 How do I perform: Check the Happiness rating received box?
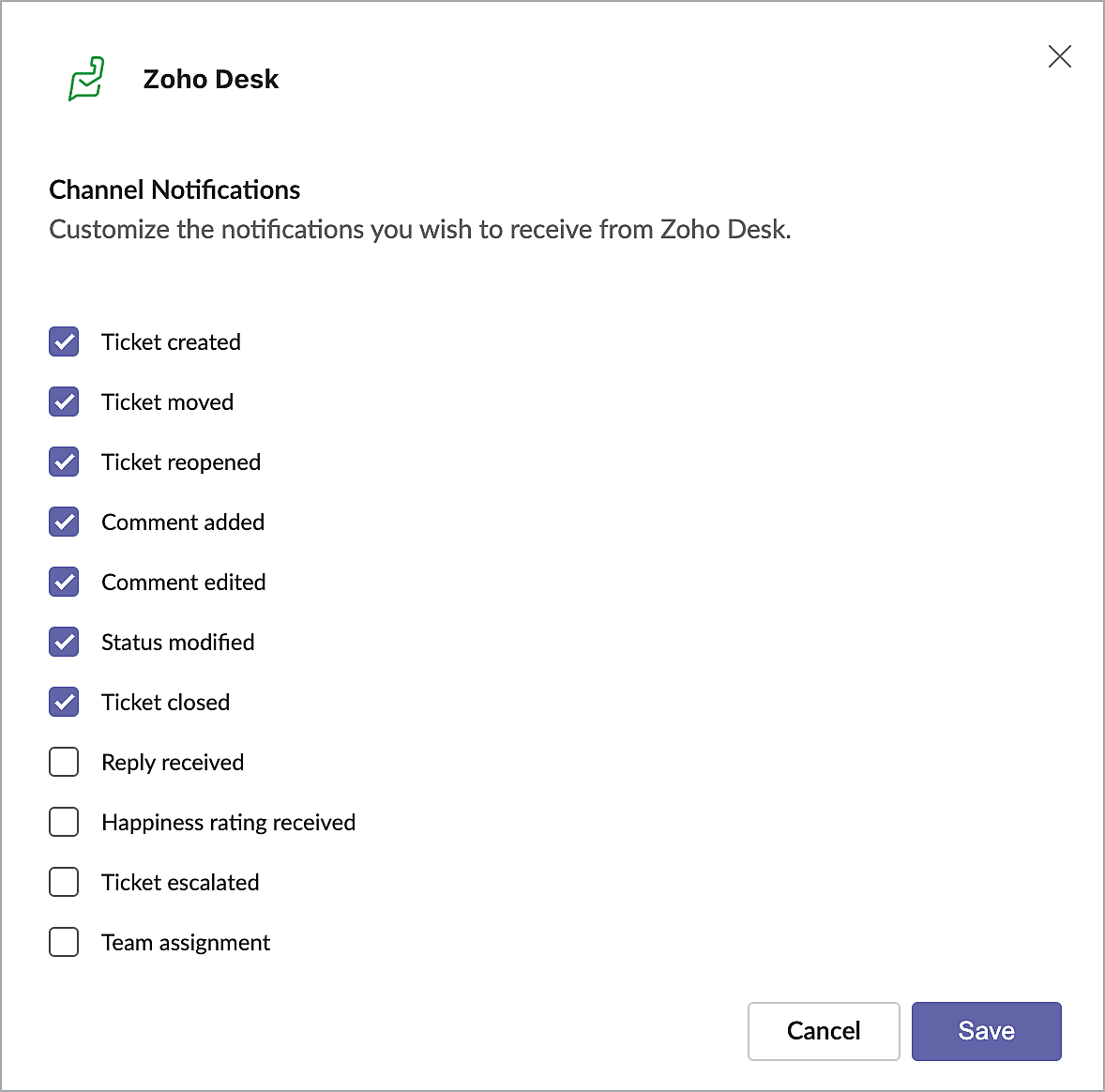(x=64, y=823)
